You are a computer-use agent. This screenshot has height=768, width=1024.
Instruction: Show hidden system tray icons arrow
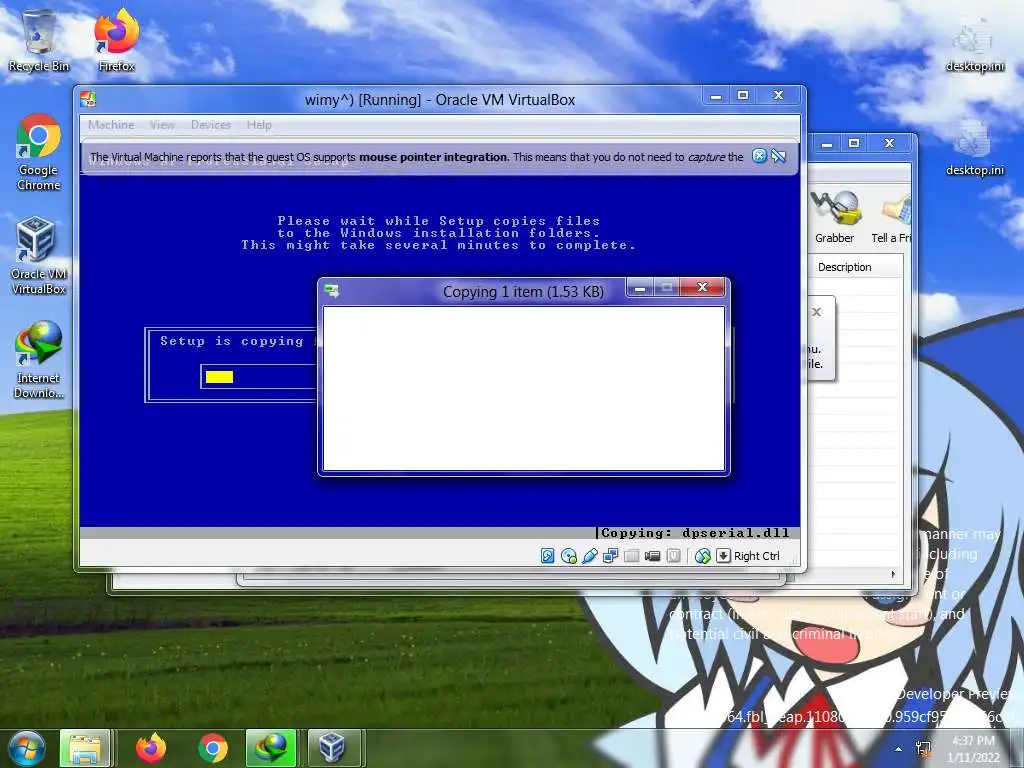tap(899, 749)
